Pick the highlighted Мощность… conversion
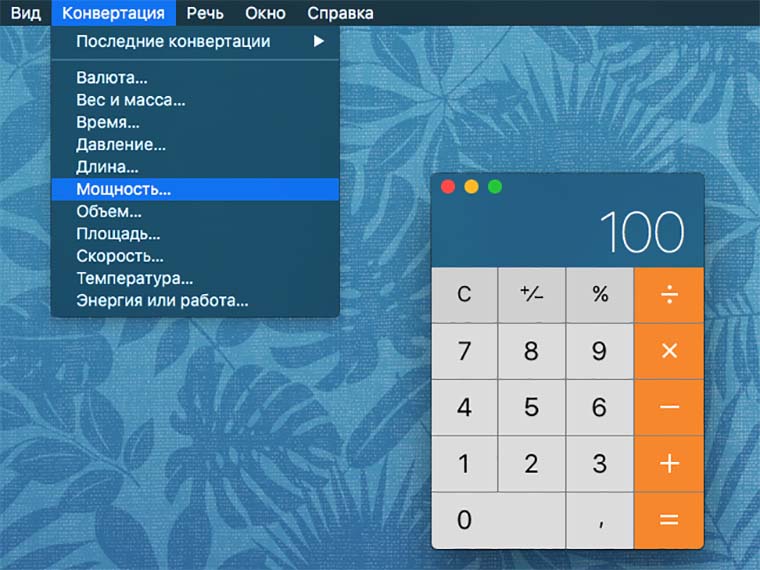The width and height of the screenshot is (760, 570). [x=195, y=189]
